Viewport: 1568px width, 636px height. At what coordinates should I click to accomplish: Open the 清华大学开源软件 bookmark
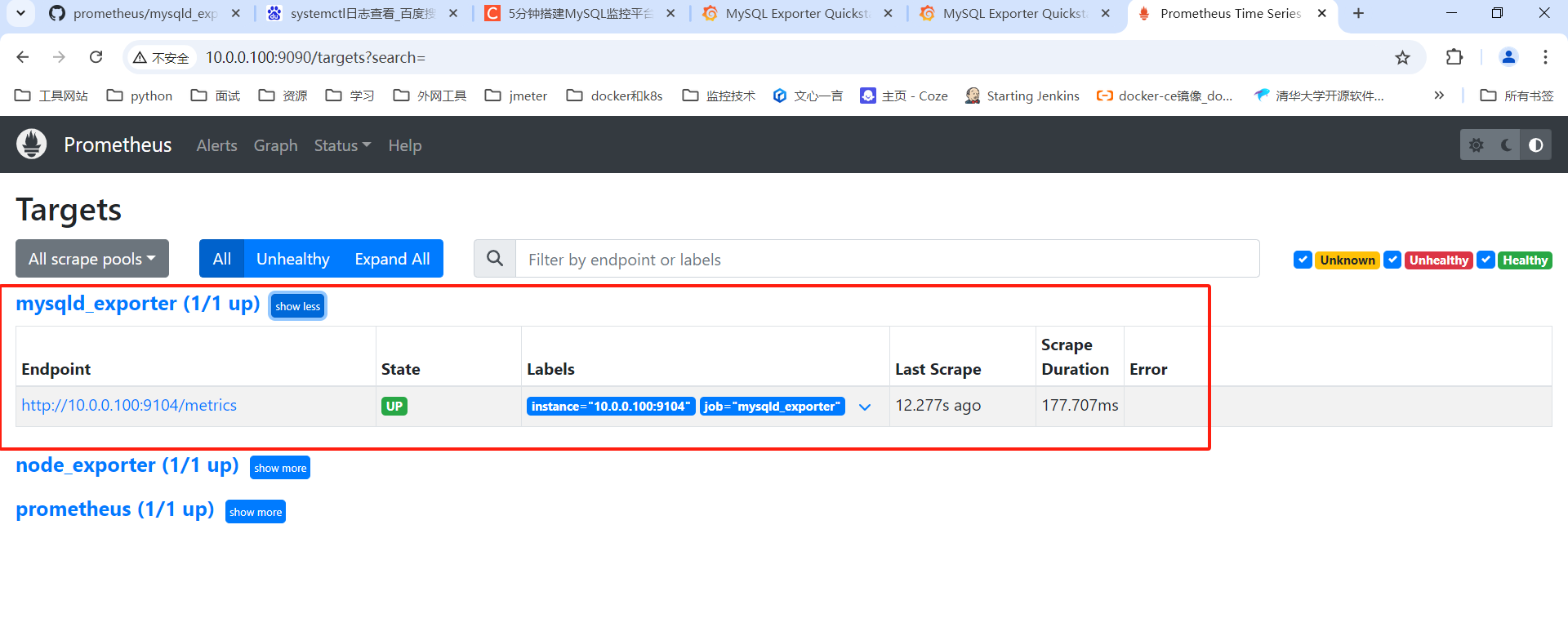pyautogui.click(x=1319, y=96)
